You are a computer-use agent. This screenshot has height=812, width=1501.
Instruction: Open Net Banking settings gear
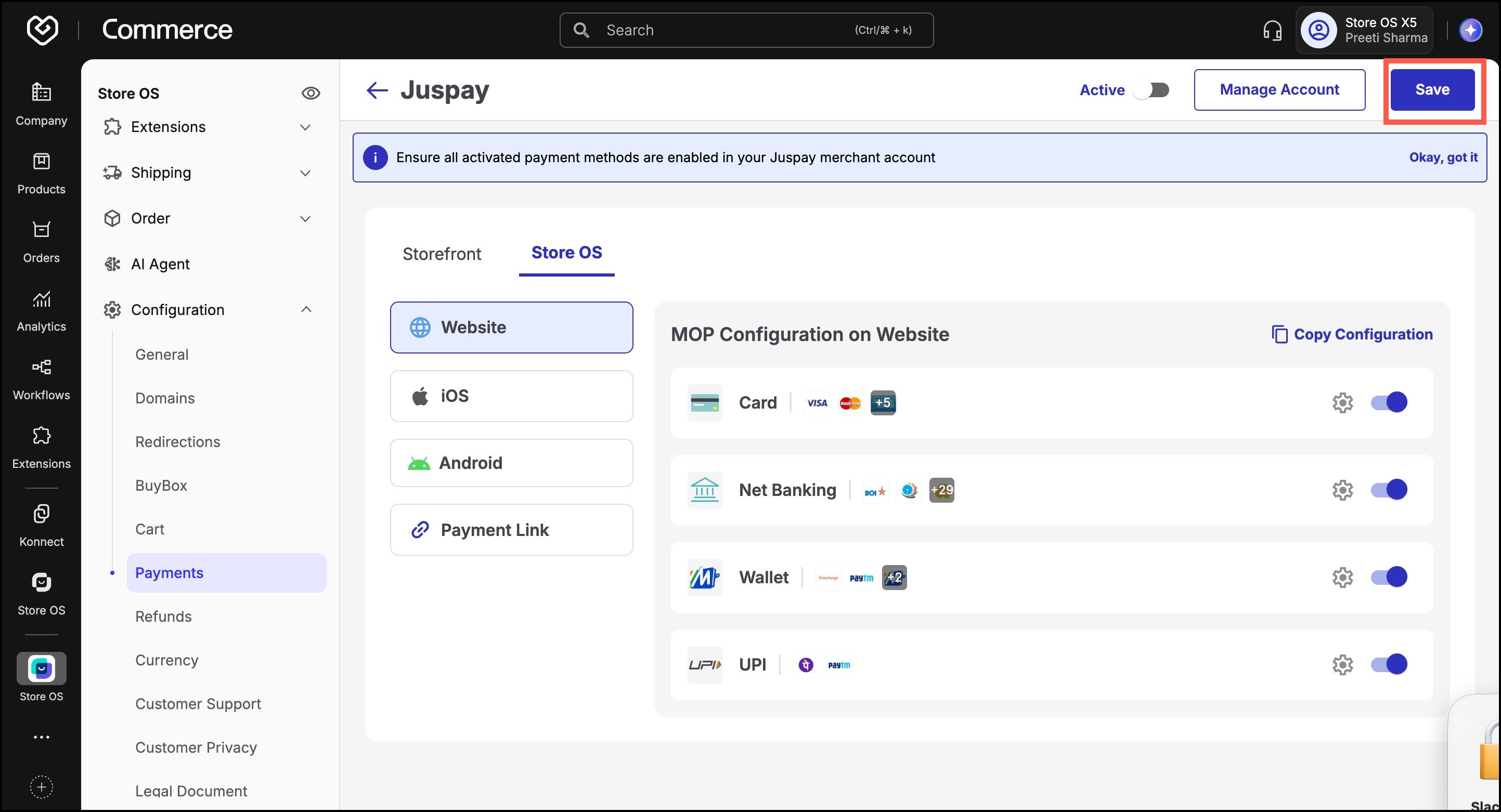click(1342, 490)
